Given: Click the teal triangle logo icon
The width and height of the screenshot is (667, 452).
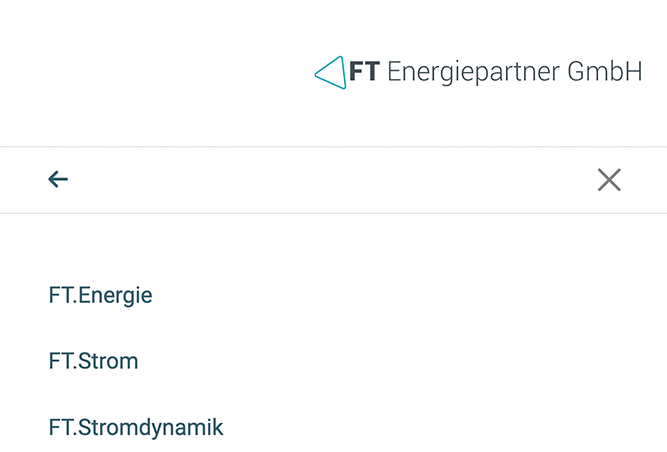Looking at the screenshot, I should [331, 73].
